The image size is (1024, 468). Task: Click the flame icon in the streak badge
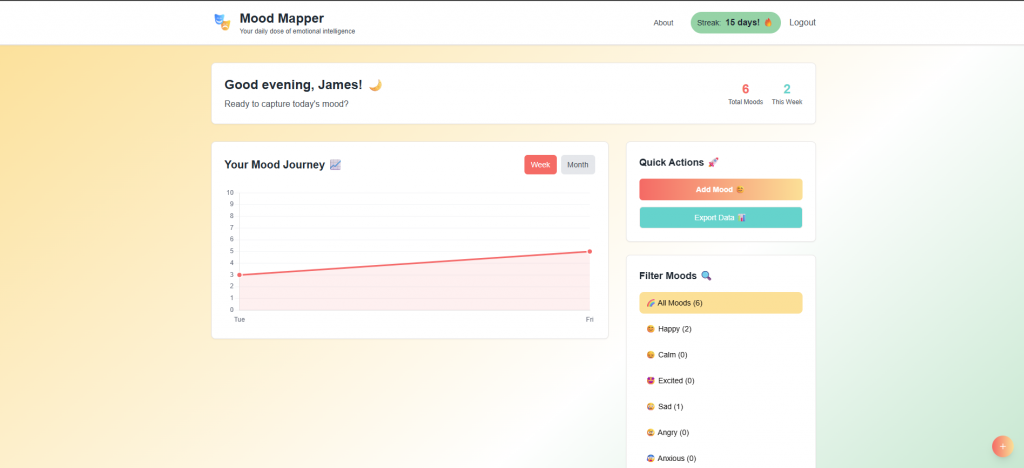tap(768, 23)
